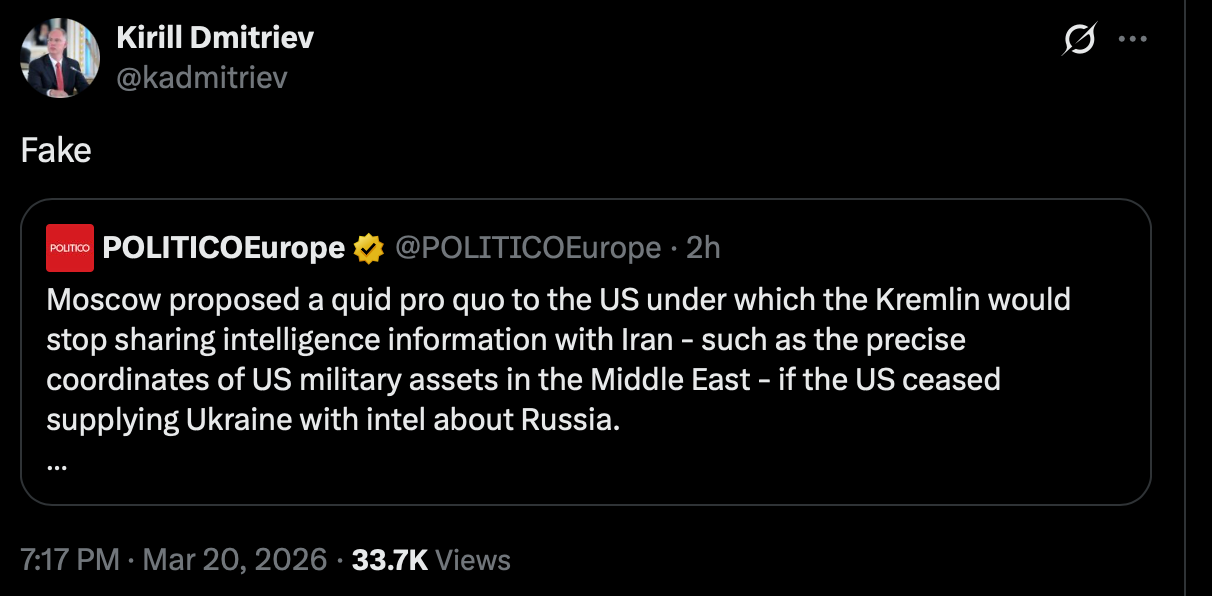1212x596 pixels.
Task: Click the POLITICO red logo avatar
Action: pyautogui.click(x=70, y=248)
